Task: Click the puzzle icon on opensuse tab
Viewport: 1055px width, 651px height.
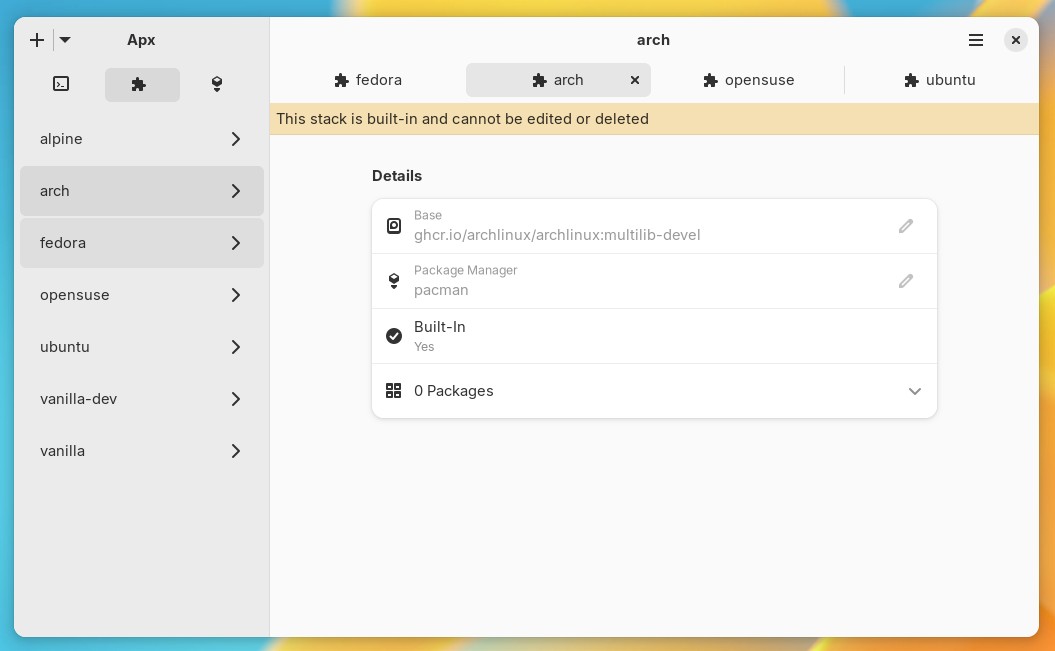Action: pos(711,81)
